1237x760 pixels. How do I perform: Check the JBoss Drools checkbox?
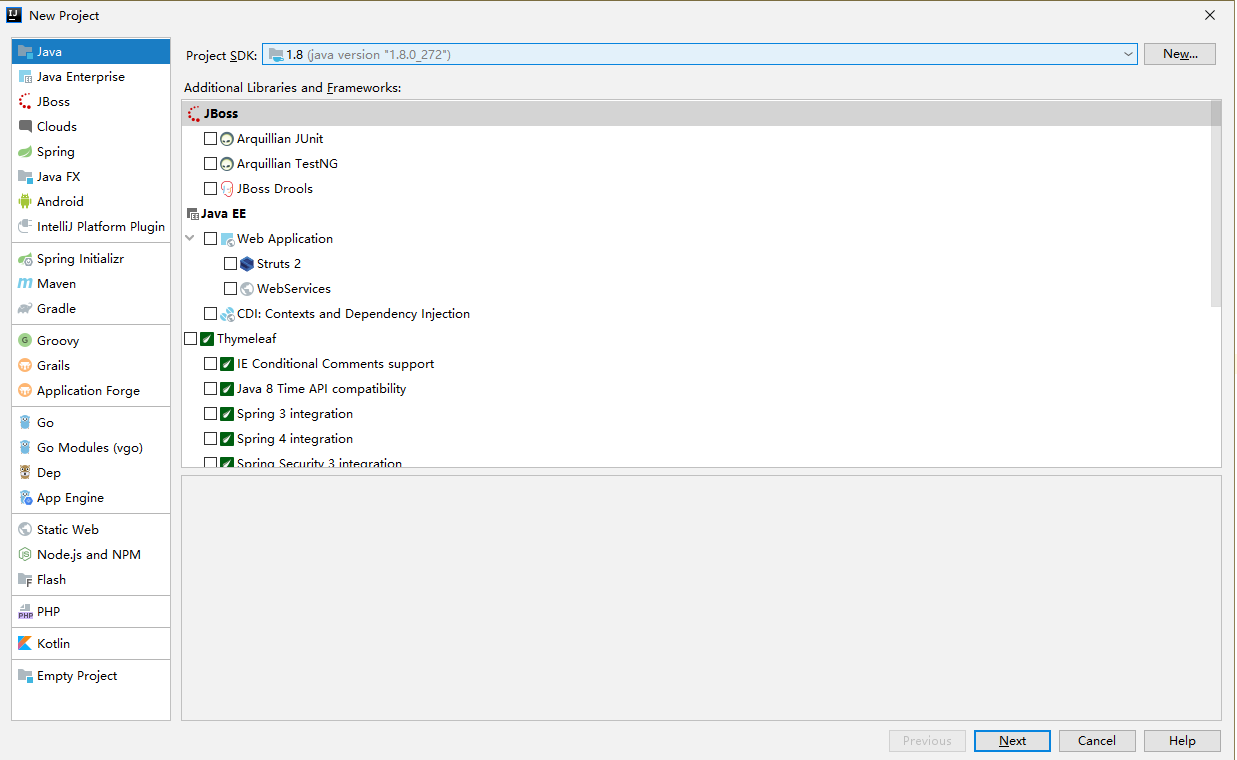[x=210, y=189]
